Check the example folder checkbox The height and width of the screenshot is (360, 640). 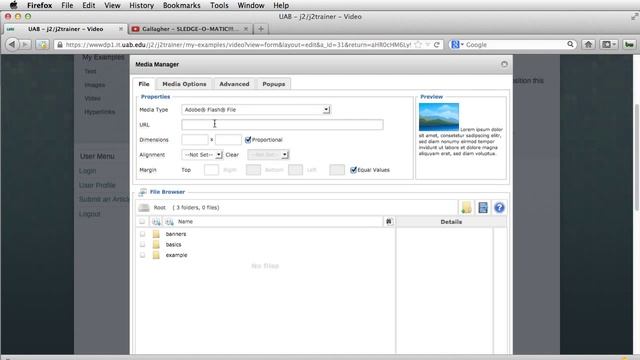coord(142,255)
